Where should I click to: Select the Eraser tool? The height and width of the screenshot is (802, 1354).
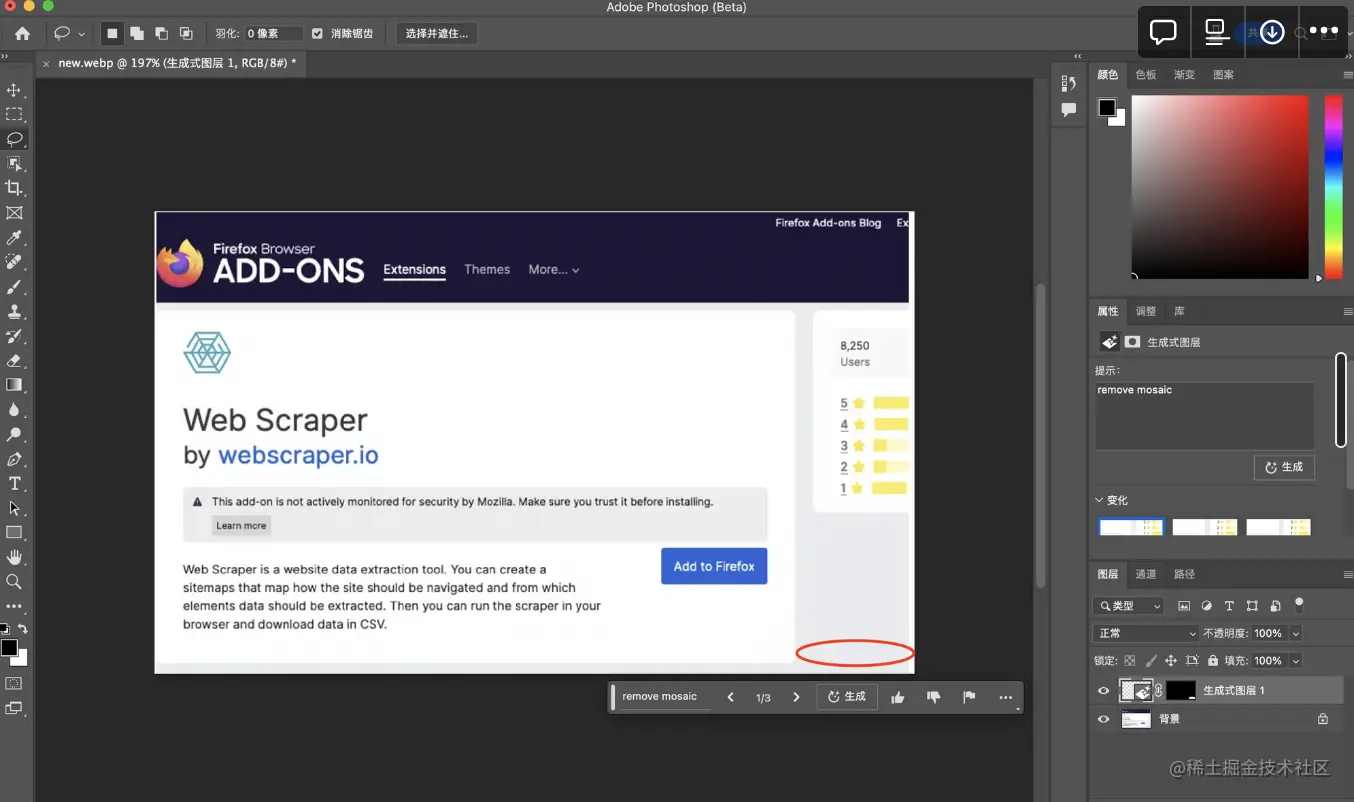[x=14, y=360]
